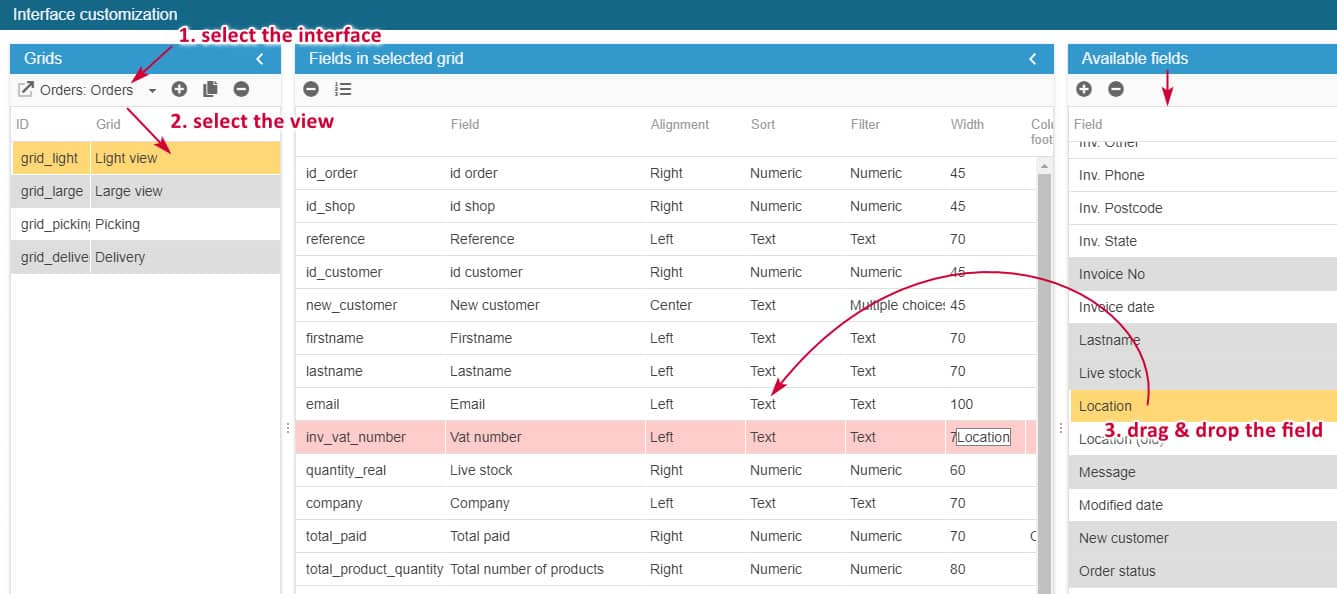Image resolution: width=1337 pixels, height=594 pixels.
Task: Add a new grid with the plus icon
Action: click(179, 89)
